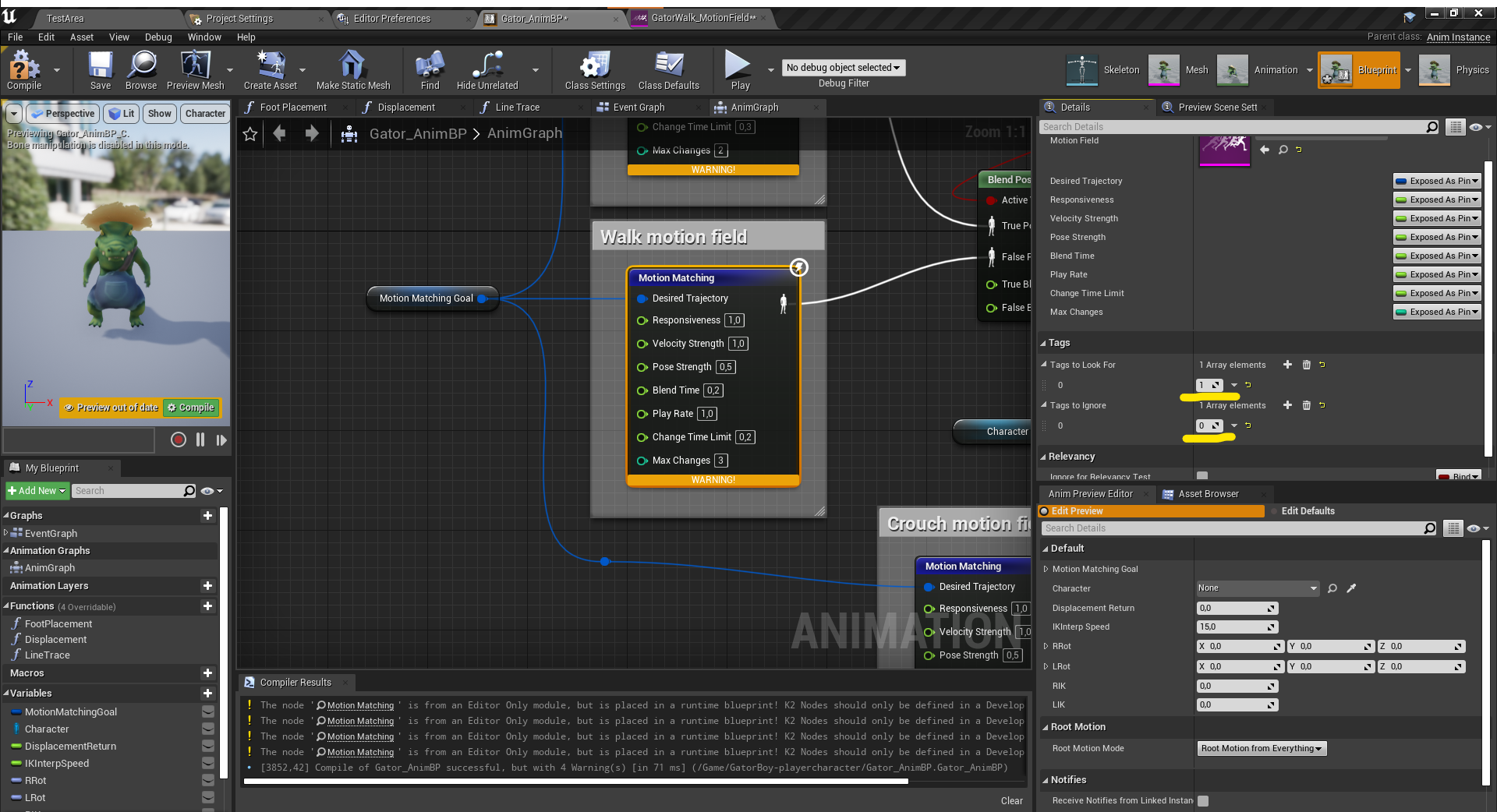The width and height of the screenshot is (1497, 812).
Task: Navigate back in graph history
Action: point(279,134)
